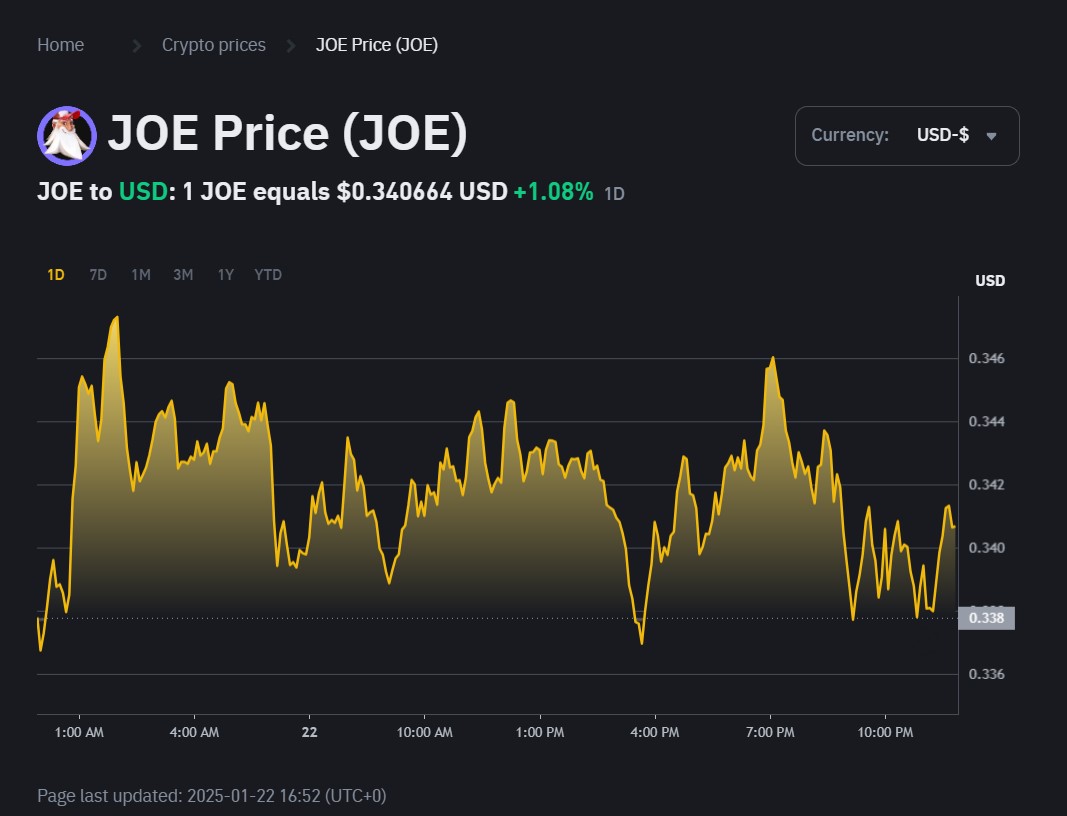
Task: Click the 1:00 PM time axis label
Action: coord(540,732)
